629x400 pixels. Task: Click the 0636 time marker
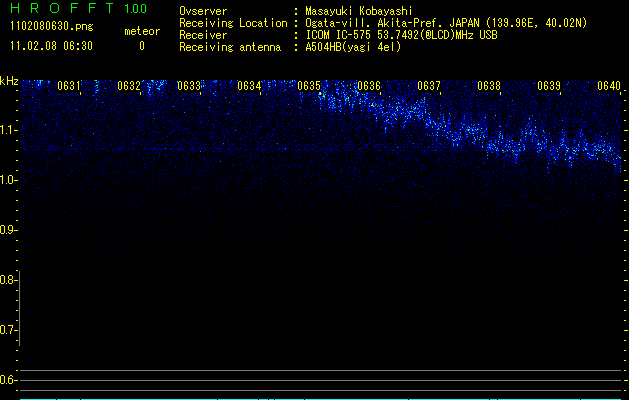tap(369, 85)
